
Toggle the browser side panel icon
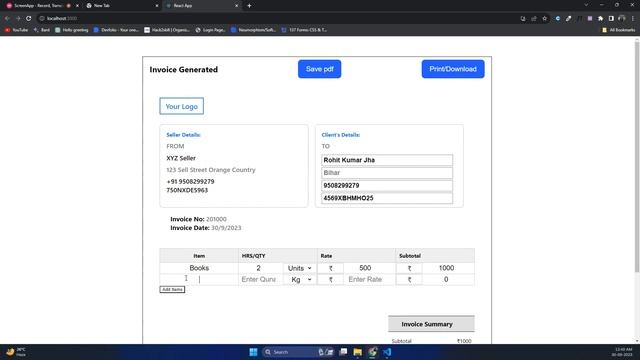611,18
